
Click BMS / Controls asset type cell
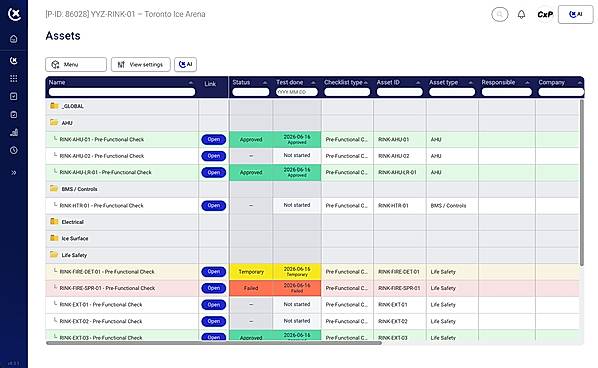pos(452,206)
